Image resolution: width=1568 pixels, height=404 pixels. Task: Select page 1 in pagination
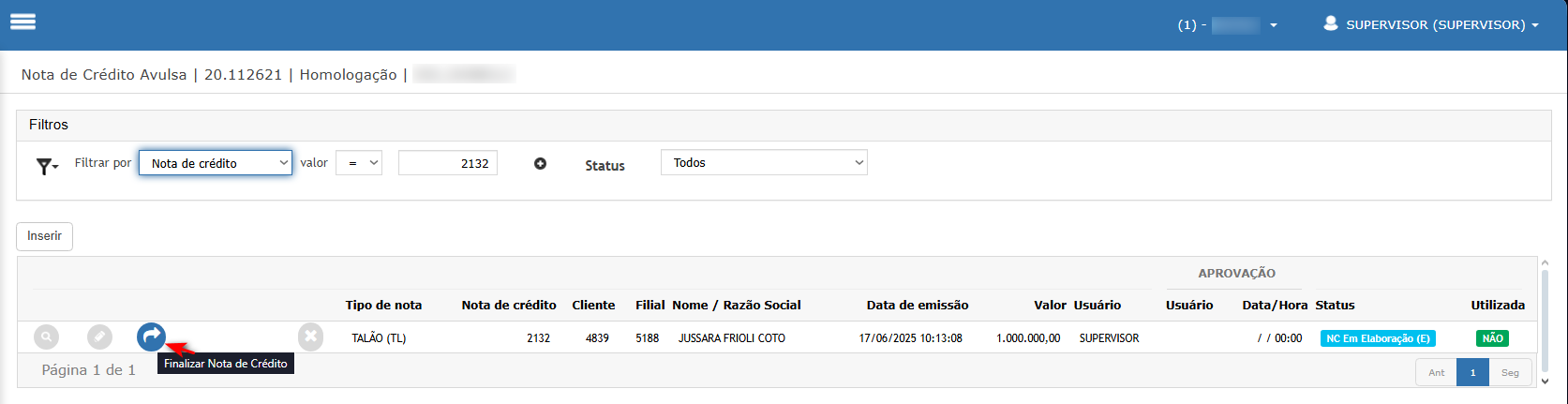pyautogui.click(x=1472, y=372)
